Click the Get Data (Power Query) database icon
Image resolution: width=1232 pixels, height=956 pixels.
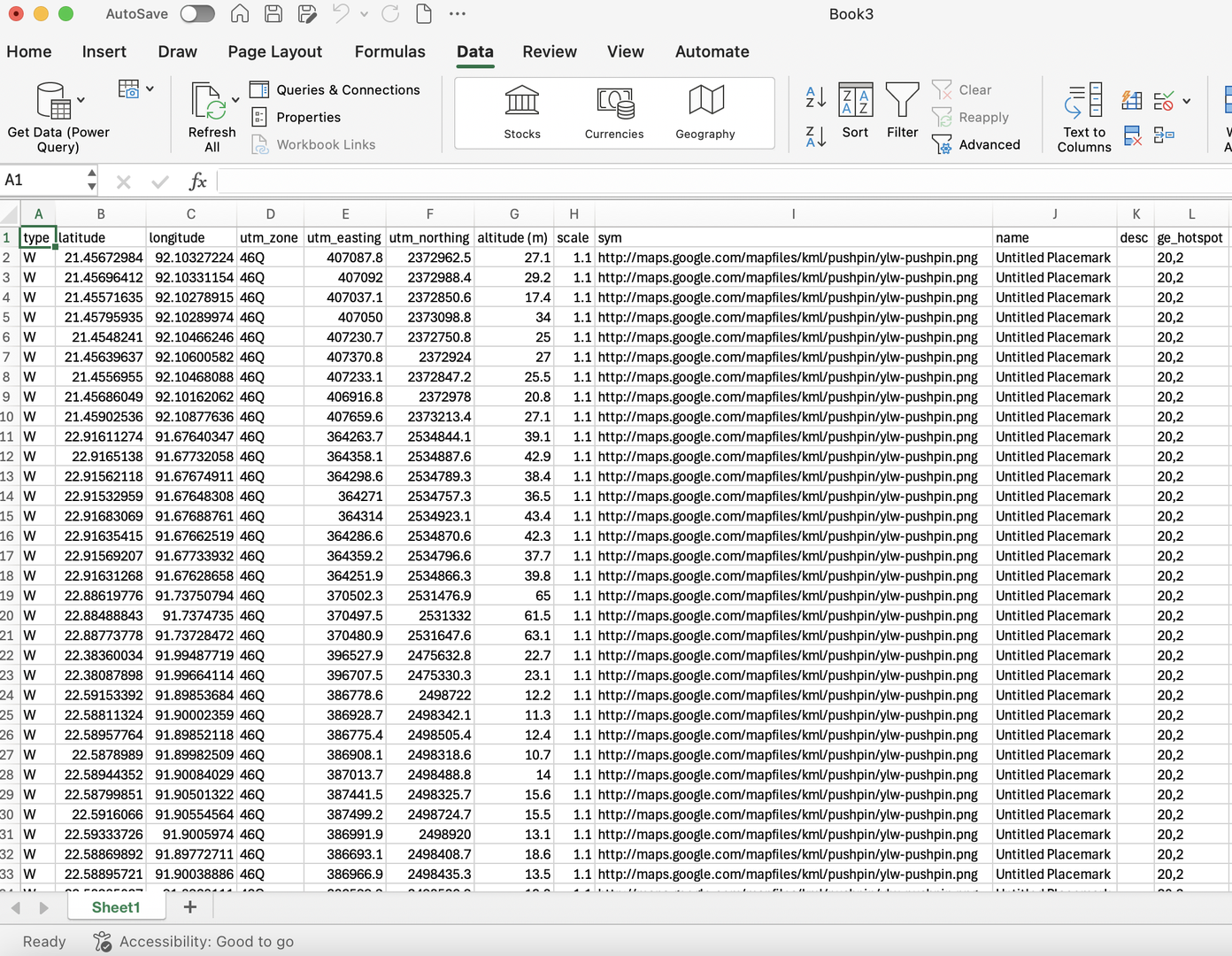pos(53,100)
